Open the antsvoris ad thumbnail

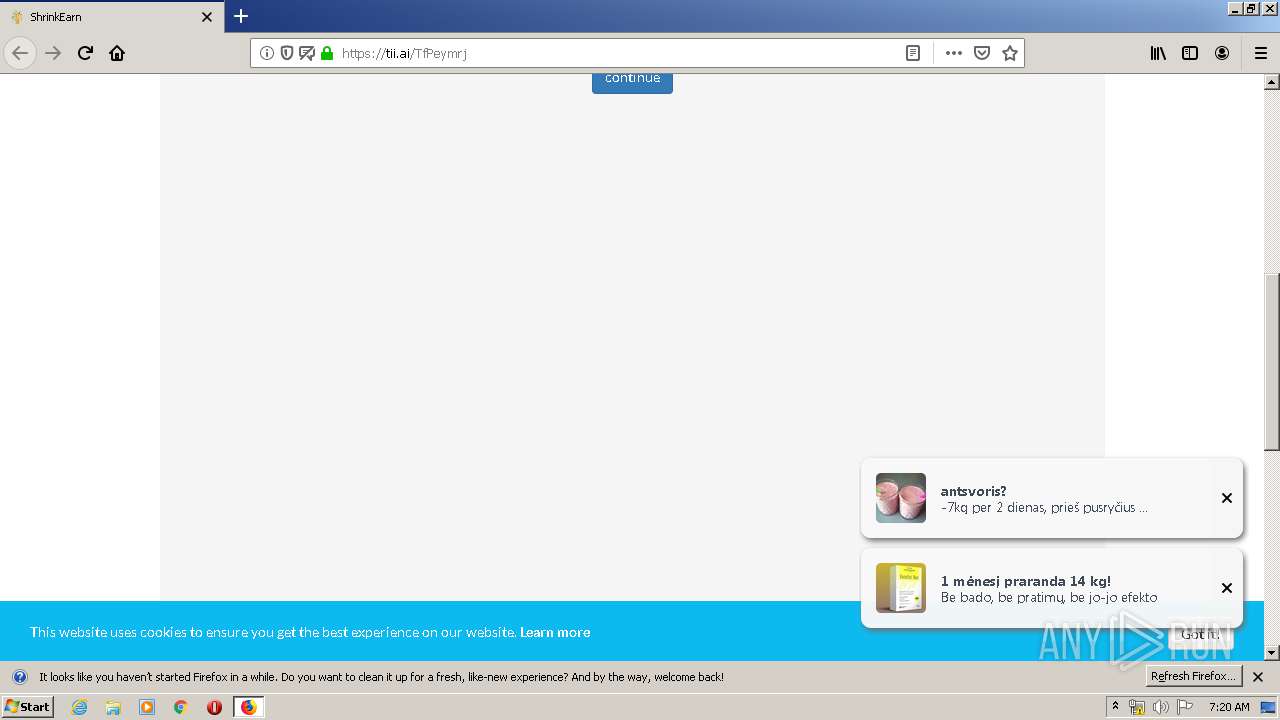point(901,498)
